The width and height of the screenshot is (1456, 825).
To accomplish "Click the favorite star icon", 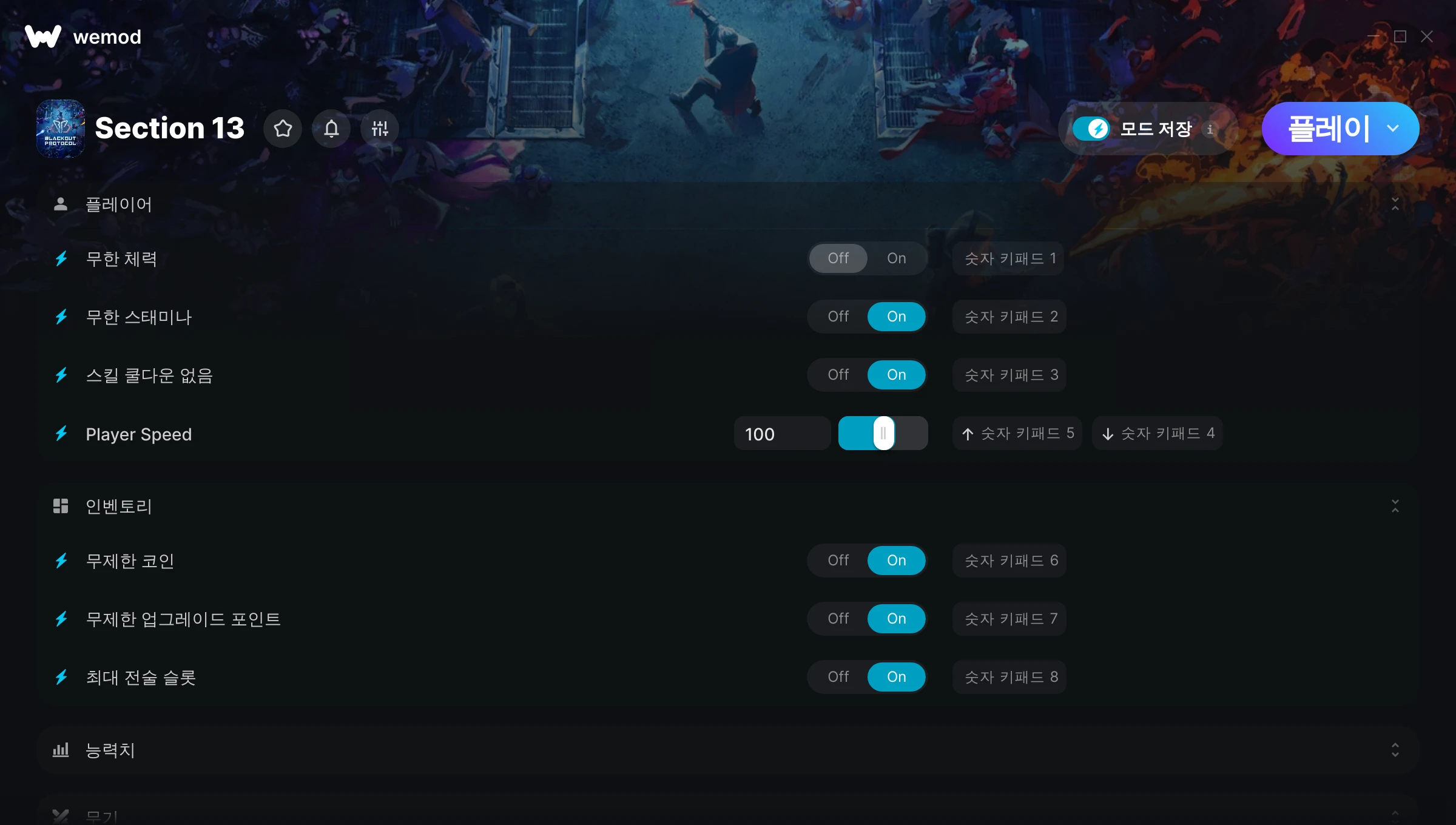I will coord(283,129).
